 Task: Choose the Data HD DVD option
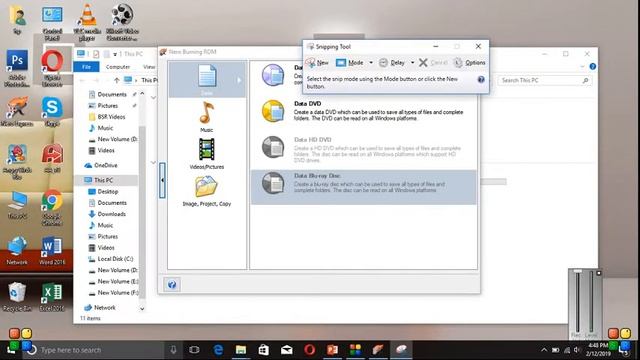[x=363, y=149]
